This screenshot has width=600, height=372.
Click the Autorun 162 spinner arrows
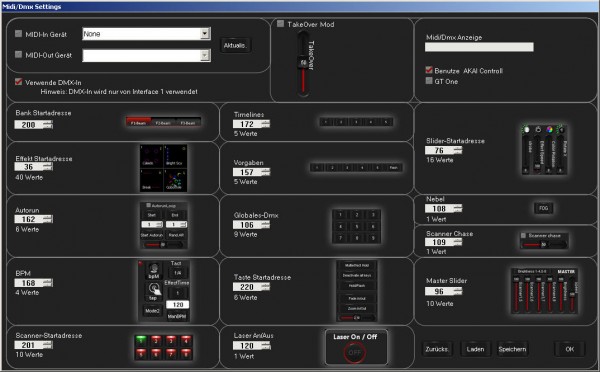point(47,219)
